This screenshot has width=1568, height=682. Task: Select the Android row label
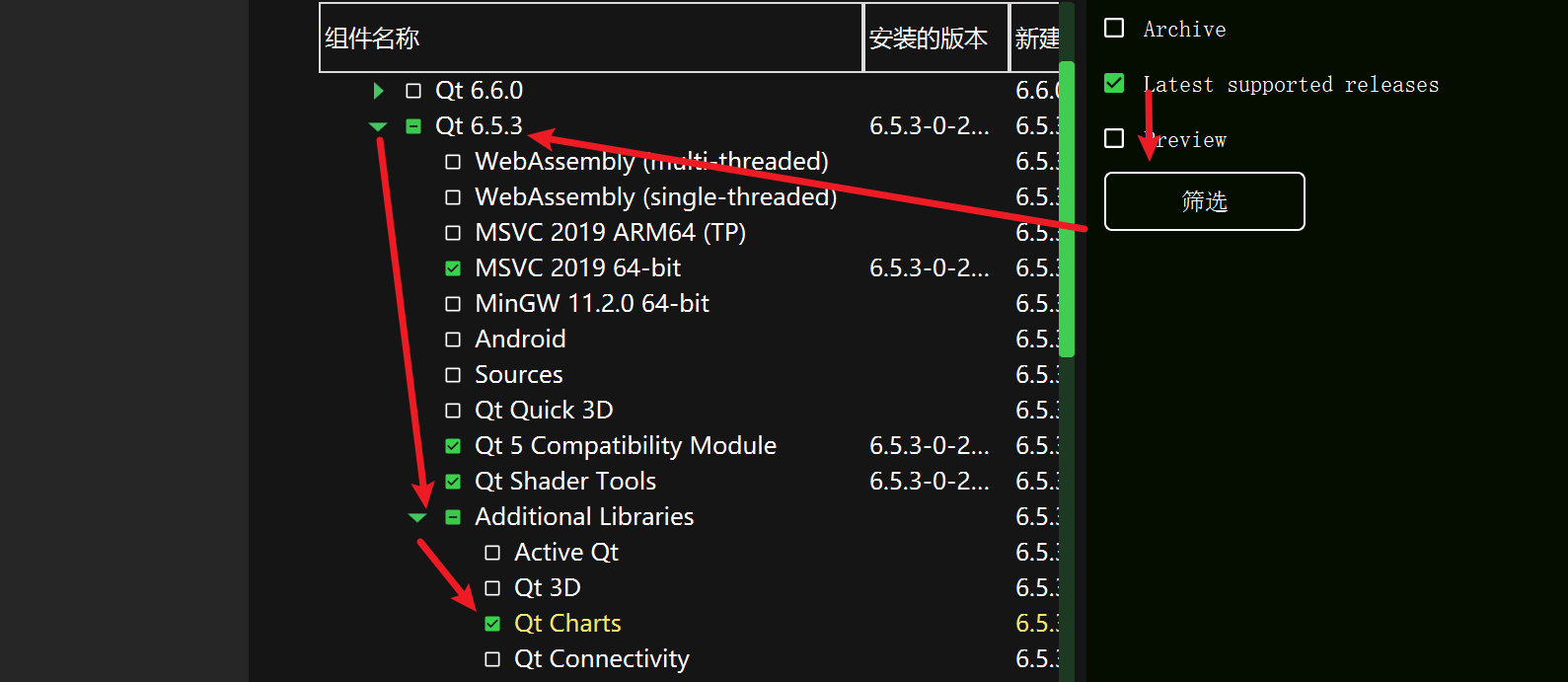520,340
